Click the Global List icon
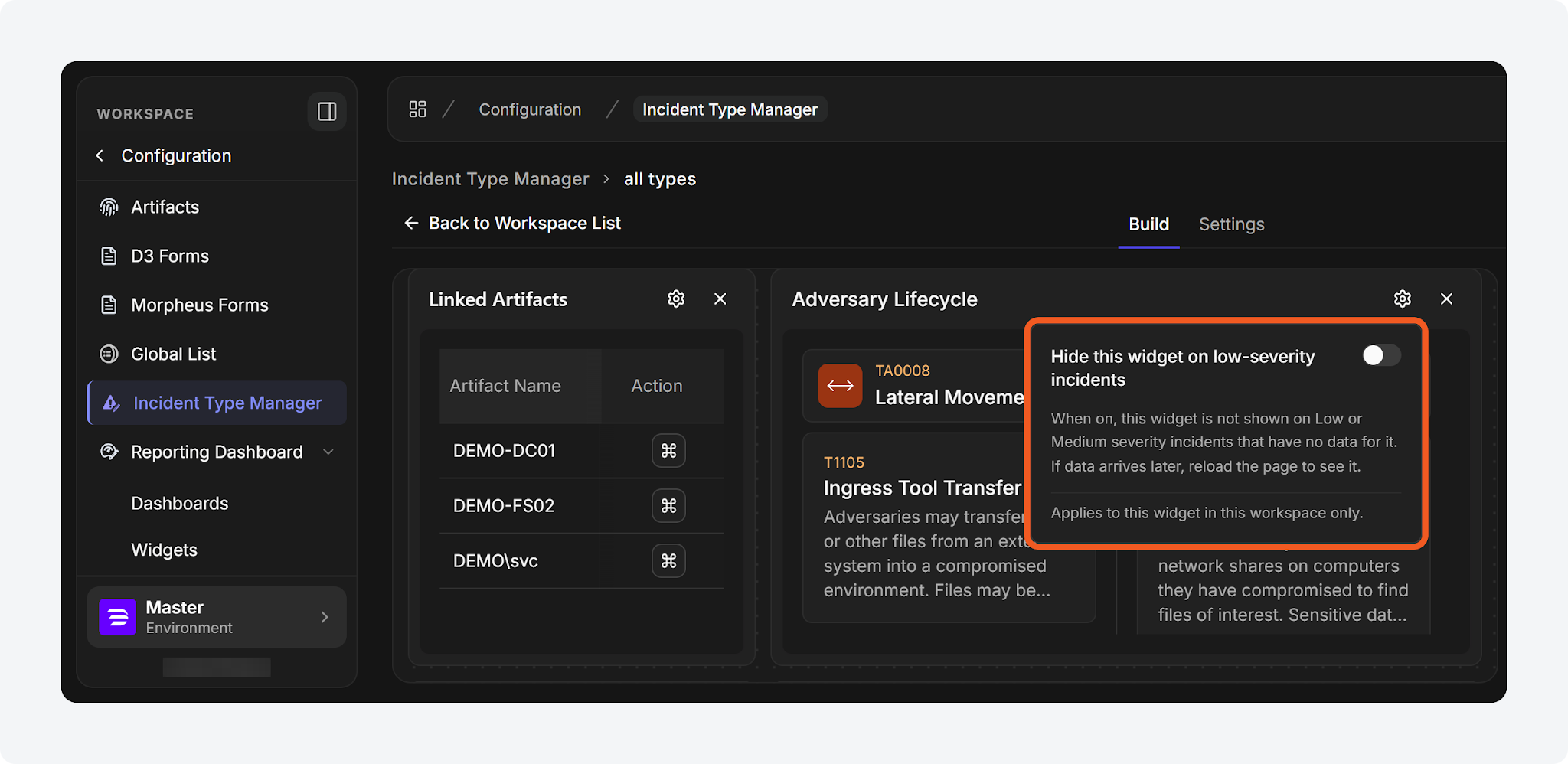 (109, 354)
